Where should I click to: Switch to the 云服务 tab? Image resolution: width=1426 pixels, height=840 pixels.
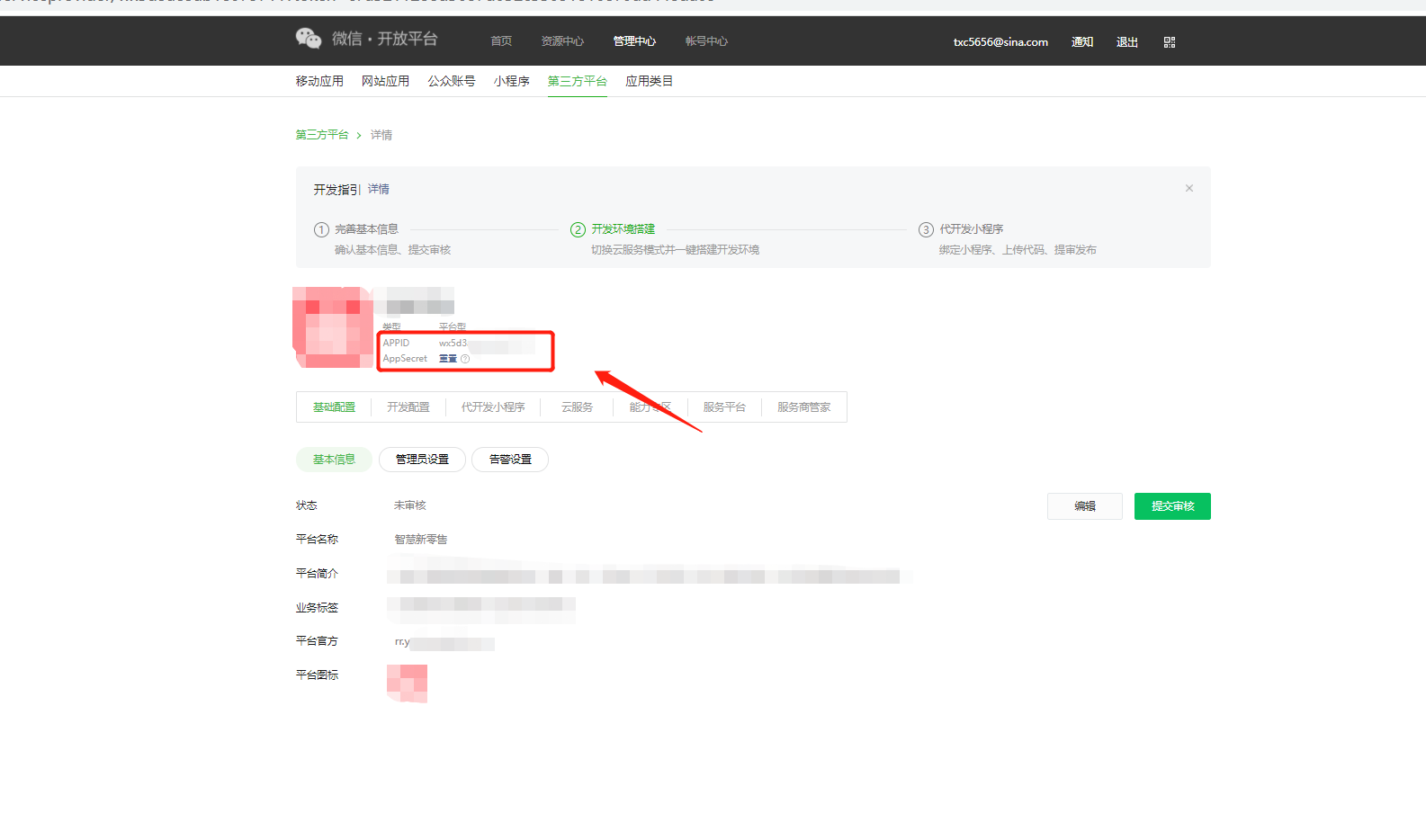click(577, 407)
